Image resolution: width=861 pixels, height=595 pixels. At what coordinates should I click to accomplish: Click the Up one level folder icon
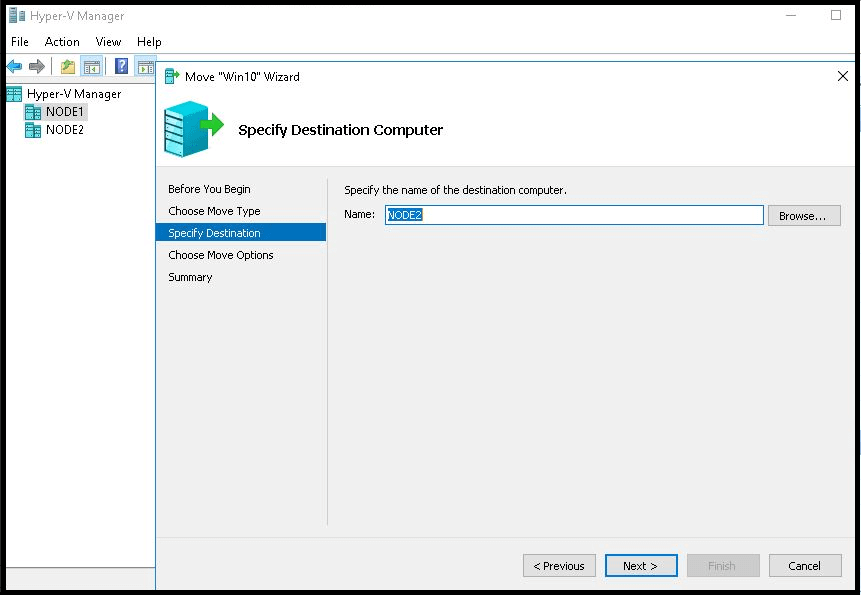click(68, 67)
